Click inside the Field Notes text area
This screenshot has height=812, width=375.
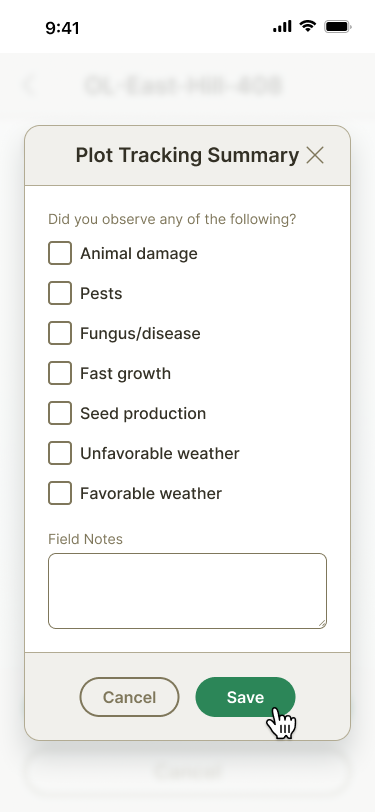click(188, 591)
